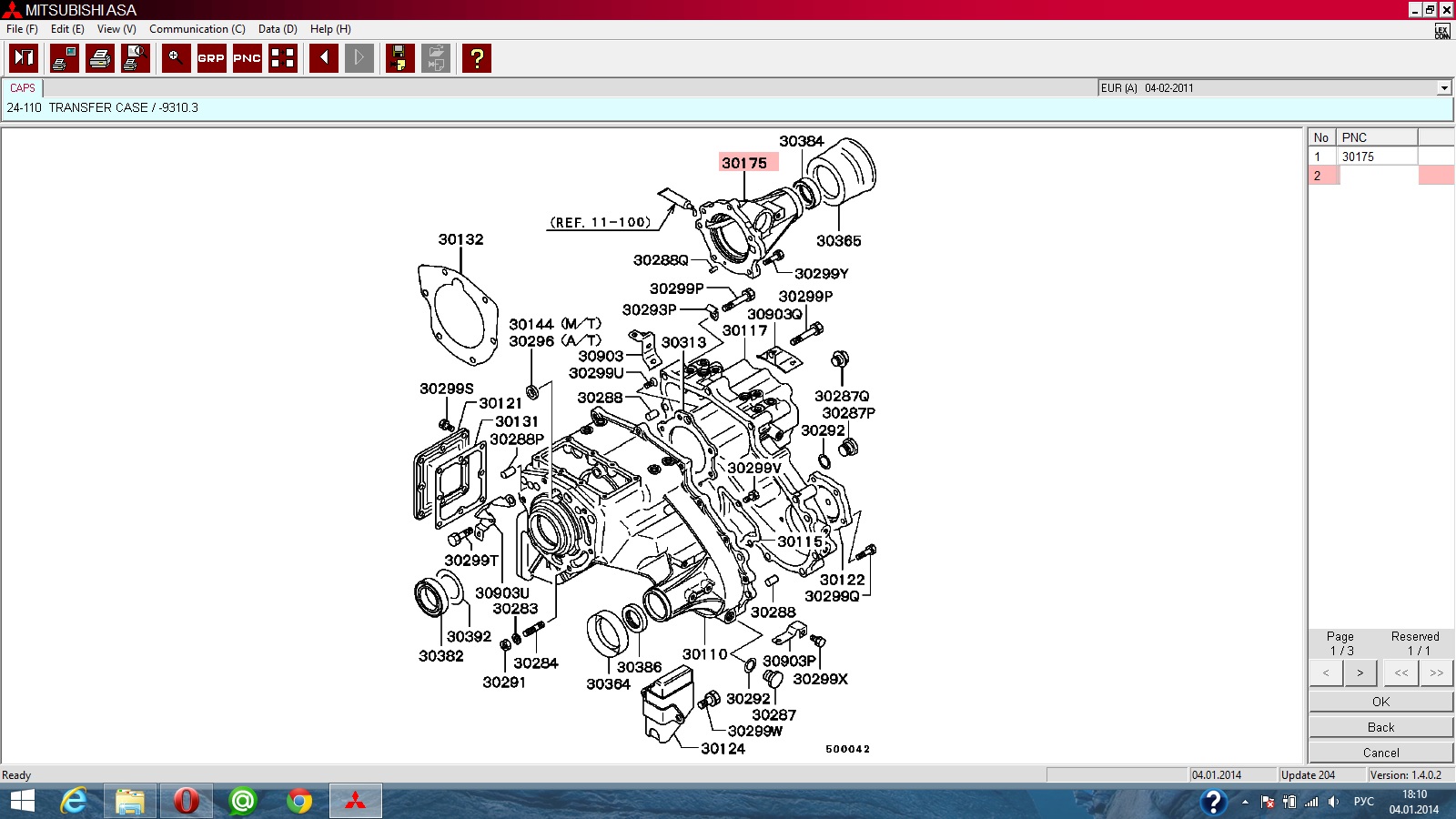Screen dimensions: 1456x819
Task: Click the four-squares illustration layout icon
Action: pyautogui.click(x=283, y=58)
